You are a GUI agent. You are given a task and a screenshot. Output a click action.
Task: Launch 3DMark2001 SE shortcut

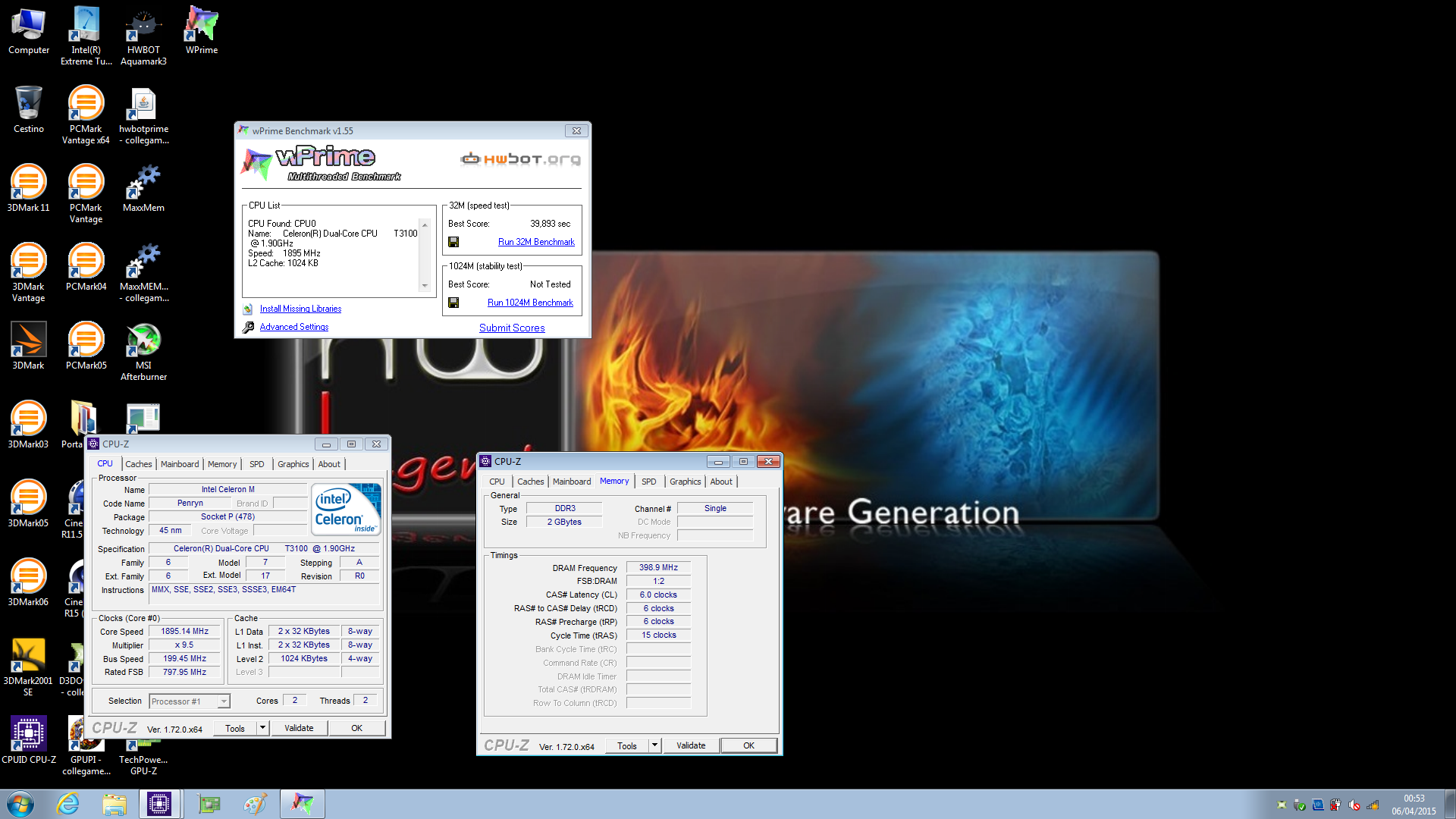29,667
